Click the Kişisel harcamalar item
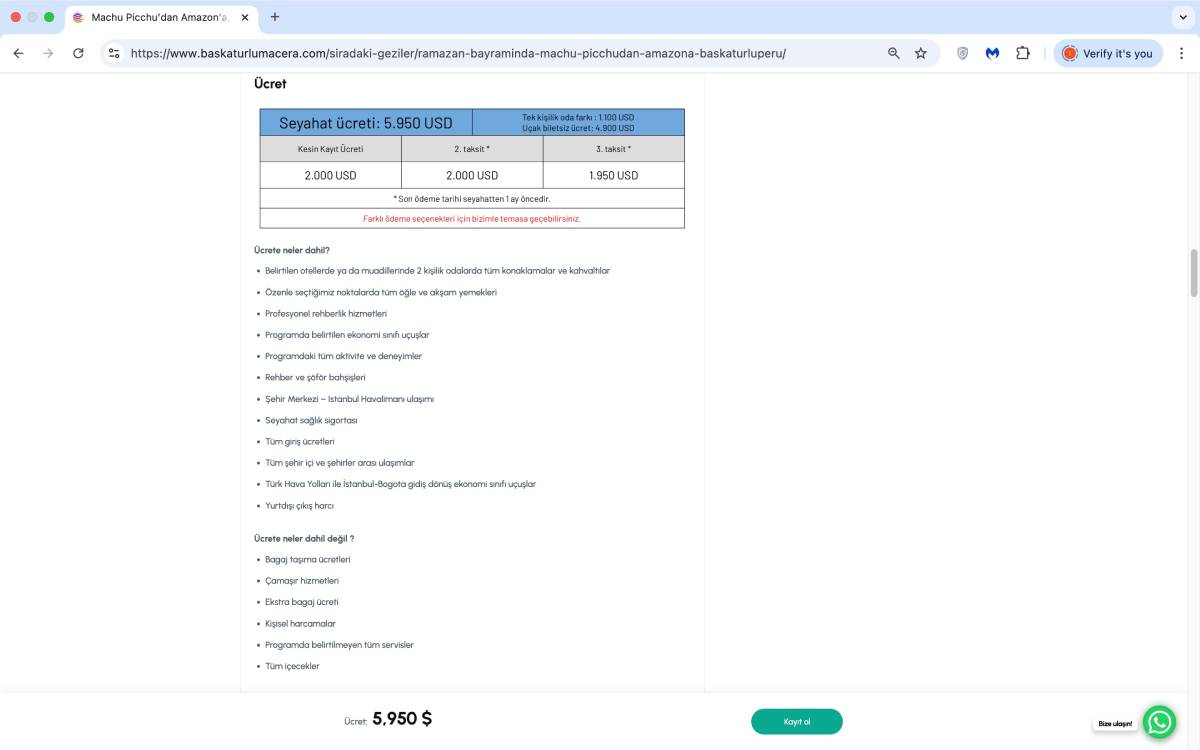 pyautogui.click(x=300, y=624)
